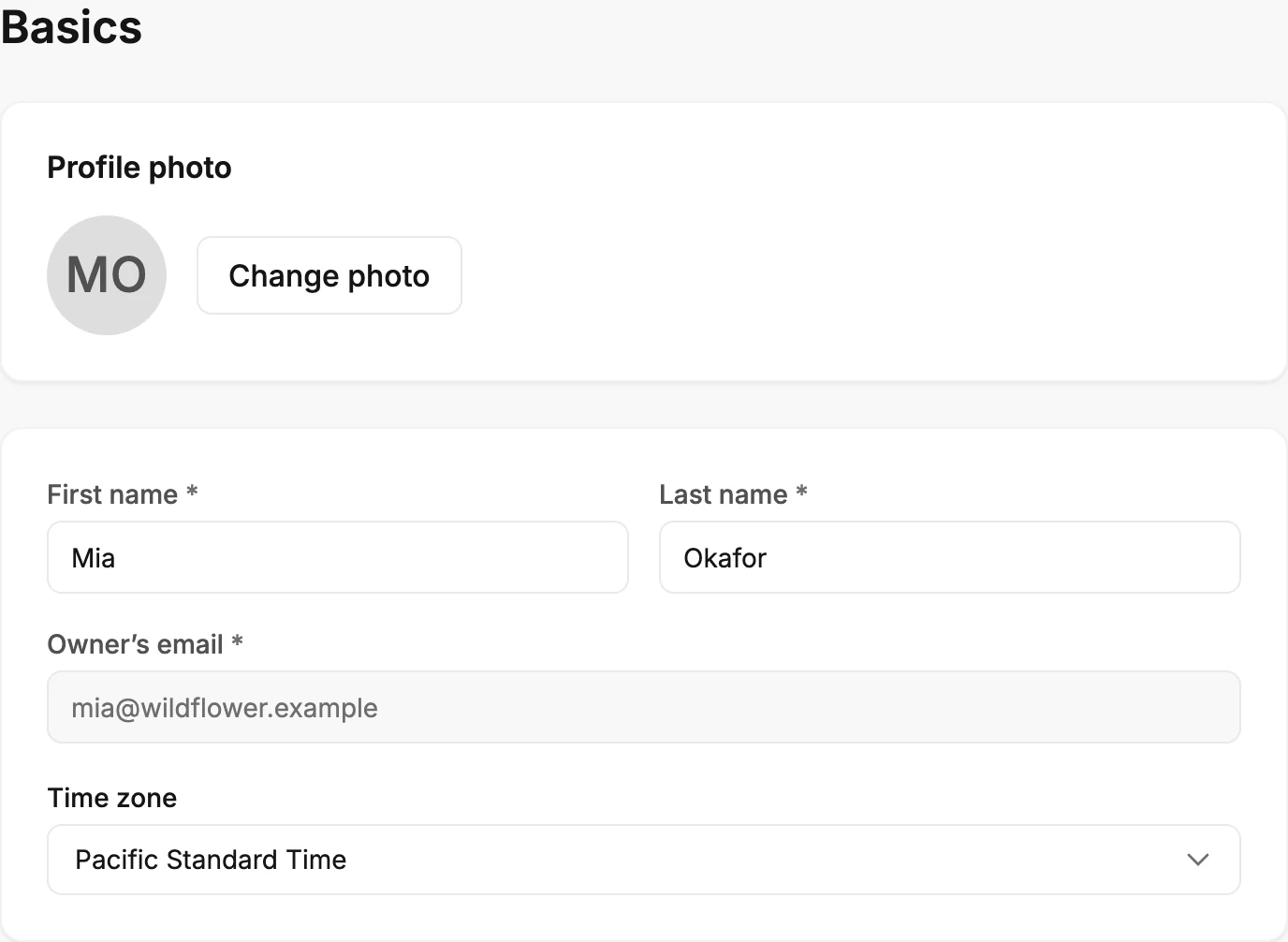The image size is (1288, 942).
Task: Select the MO profile avatar
Action: tap(107, 275)
